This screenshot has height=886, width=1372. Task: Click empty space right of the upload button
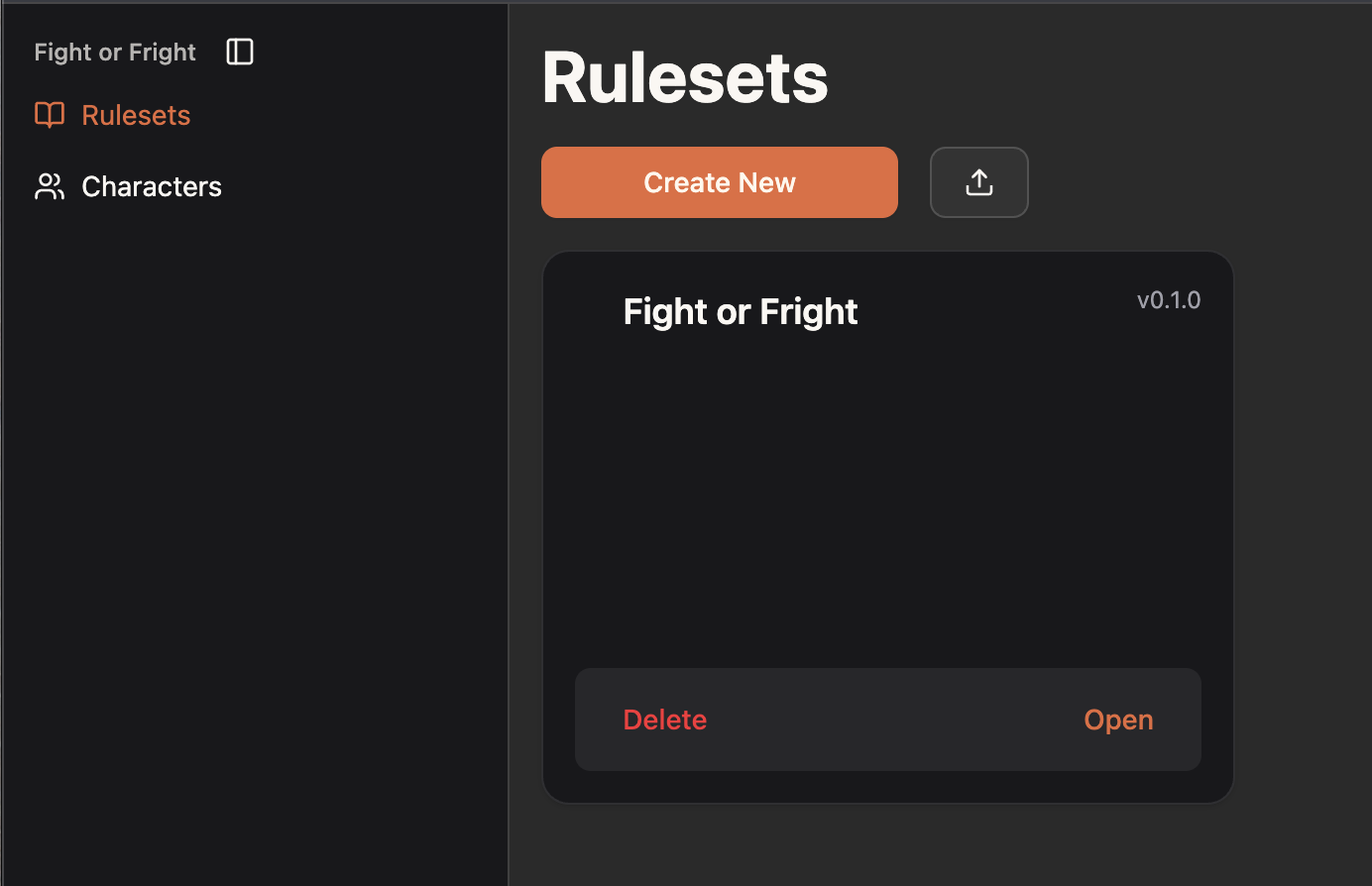point(1190,182)
